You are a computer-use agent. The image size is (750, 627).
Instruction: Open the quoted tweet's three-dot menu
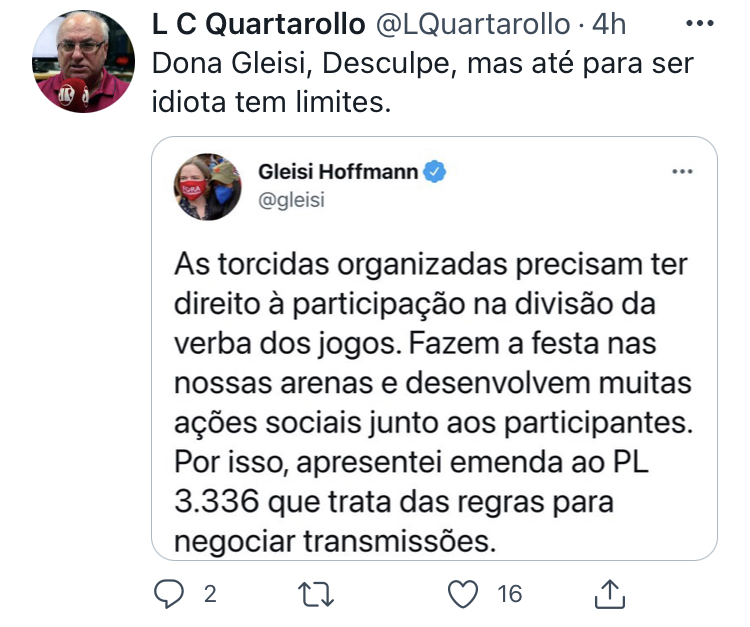click(682, 172)
